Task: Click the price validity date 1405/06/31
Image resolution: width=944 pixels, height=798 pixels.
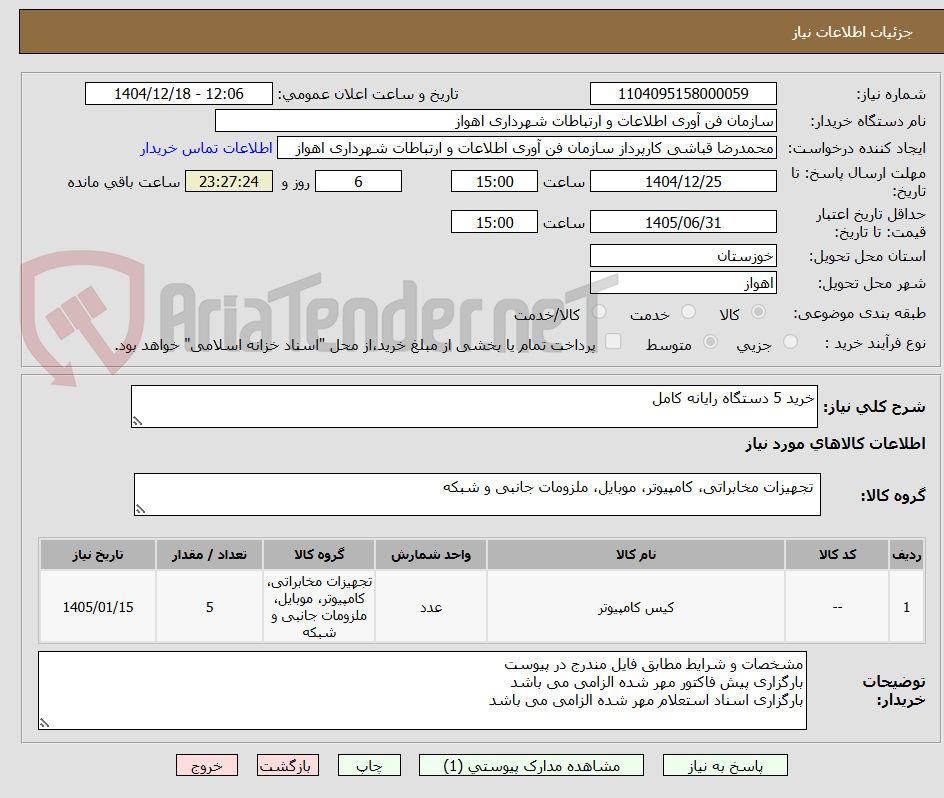Action: 683,222
